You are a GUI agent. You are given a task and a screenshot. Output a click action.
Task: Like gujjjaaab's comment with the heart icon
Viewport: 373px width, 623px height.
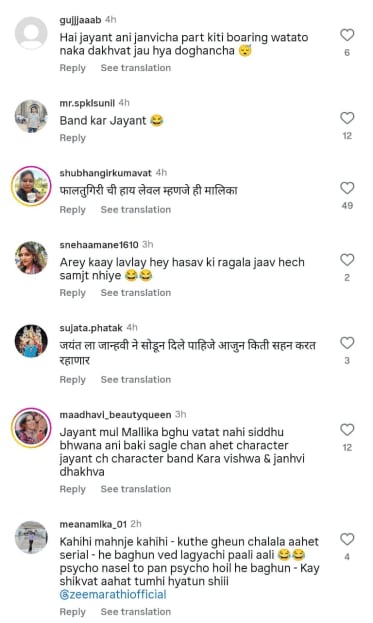click(347, 35)
